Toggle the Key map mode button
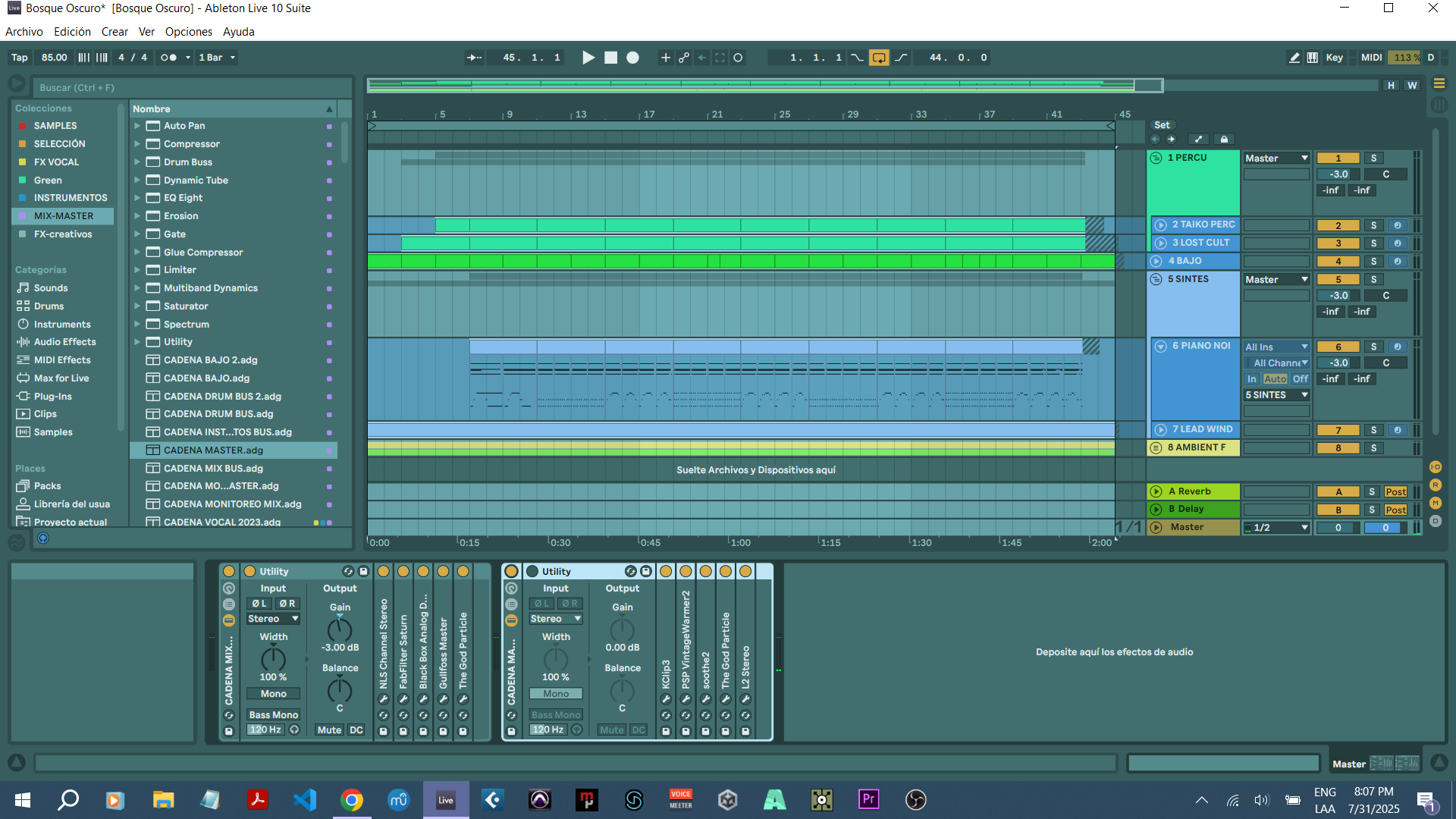The image size is (1456, 819). pyautogui.click(x=1334, y=58)
